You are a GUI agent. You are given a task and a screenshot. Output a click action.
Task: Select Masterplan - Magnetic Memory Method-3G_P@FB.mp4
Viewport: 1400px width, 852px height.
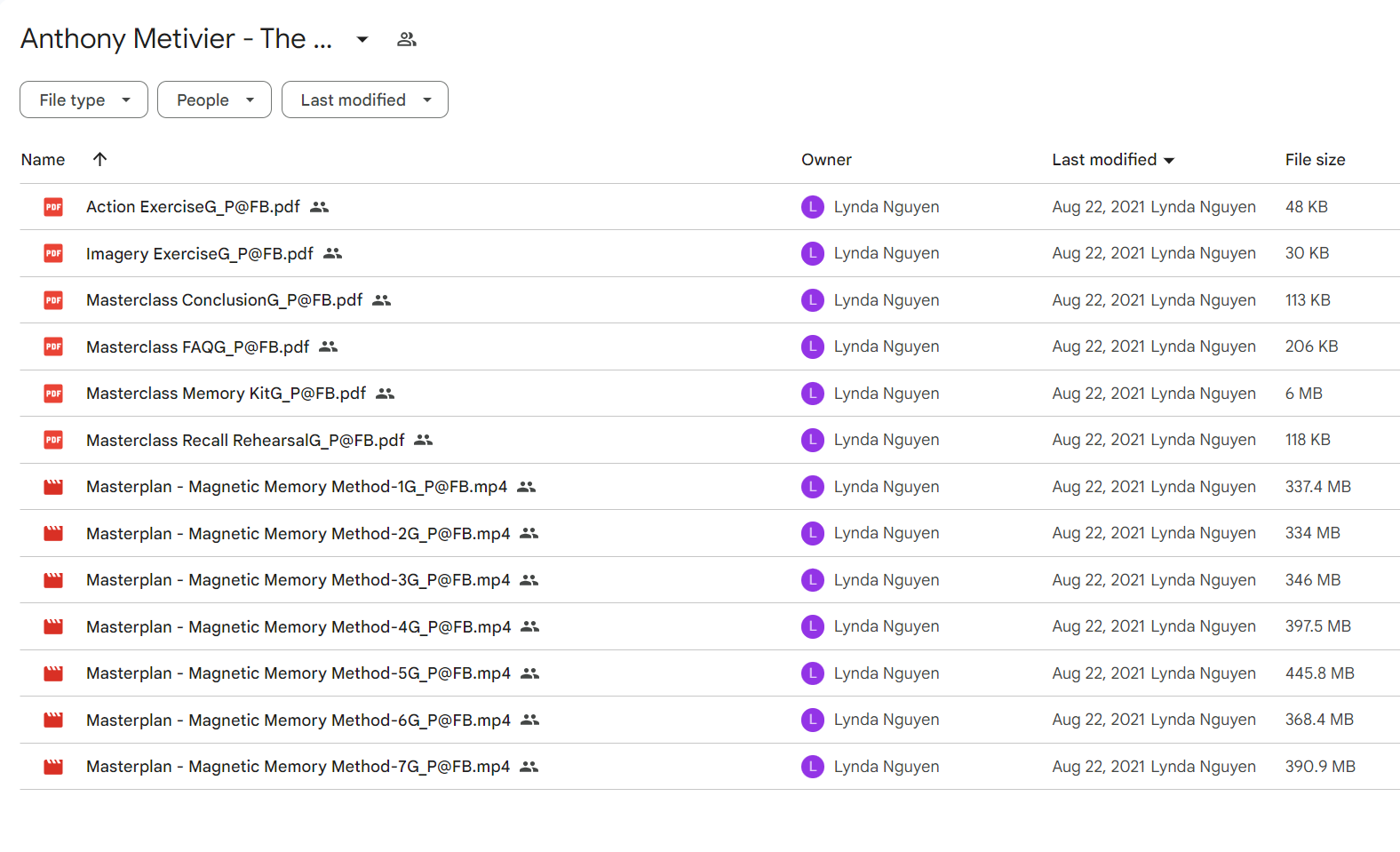click(x=298, y=580)
